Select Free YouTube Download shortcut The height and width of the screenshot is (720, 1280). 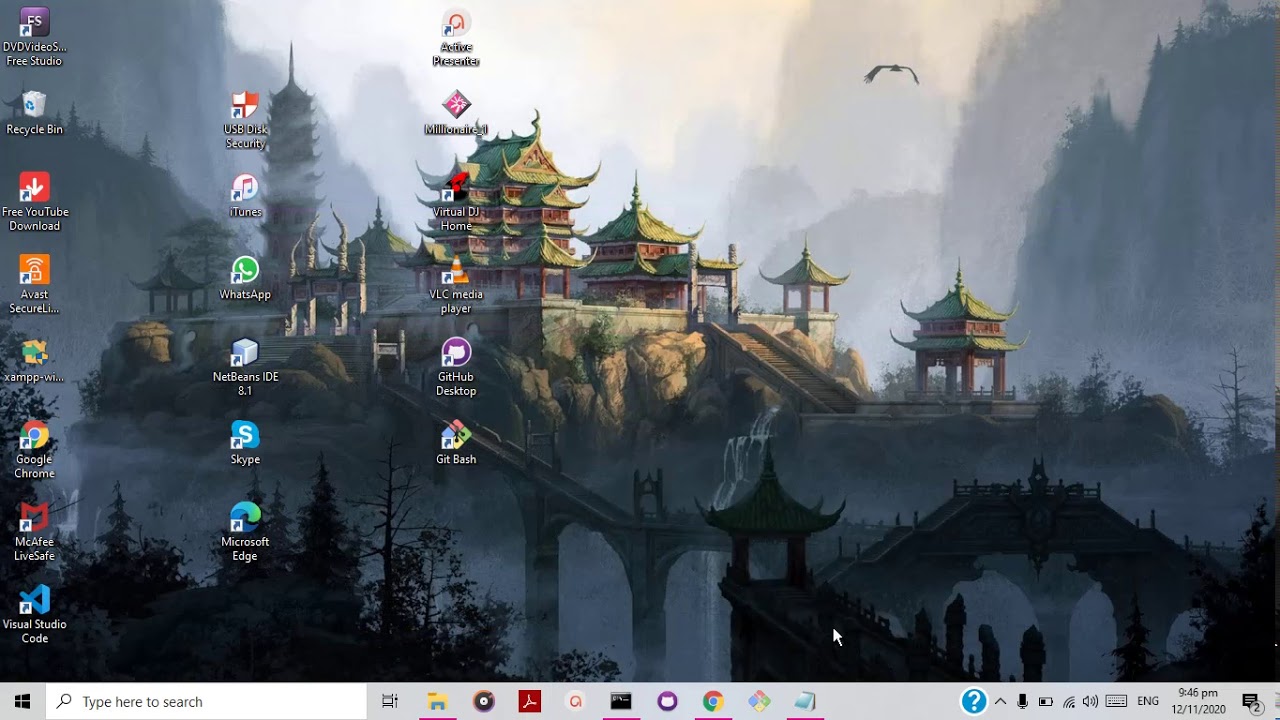(34, 202)
